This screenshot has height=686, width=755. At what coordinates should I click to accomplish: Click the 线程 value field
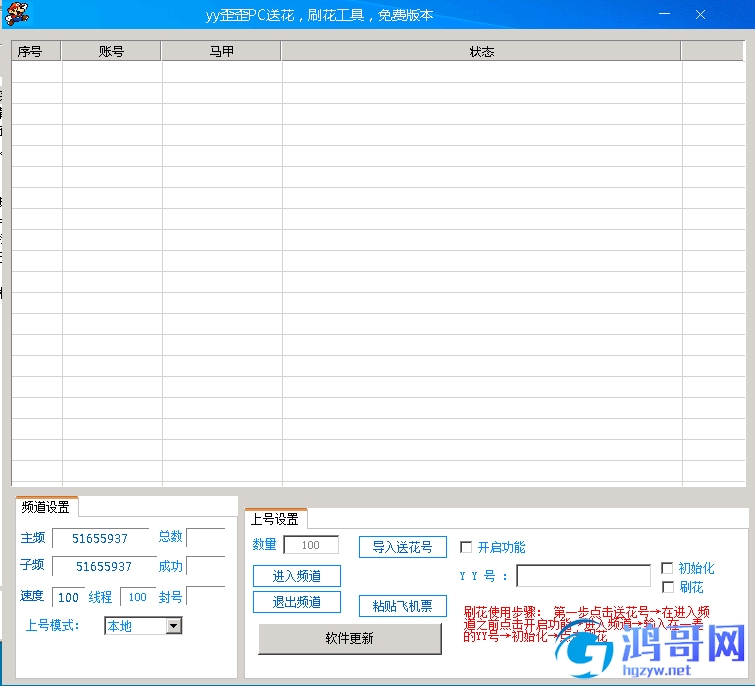(138, 597)
